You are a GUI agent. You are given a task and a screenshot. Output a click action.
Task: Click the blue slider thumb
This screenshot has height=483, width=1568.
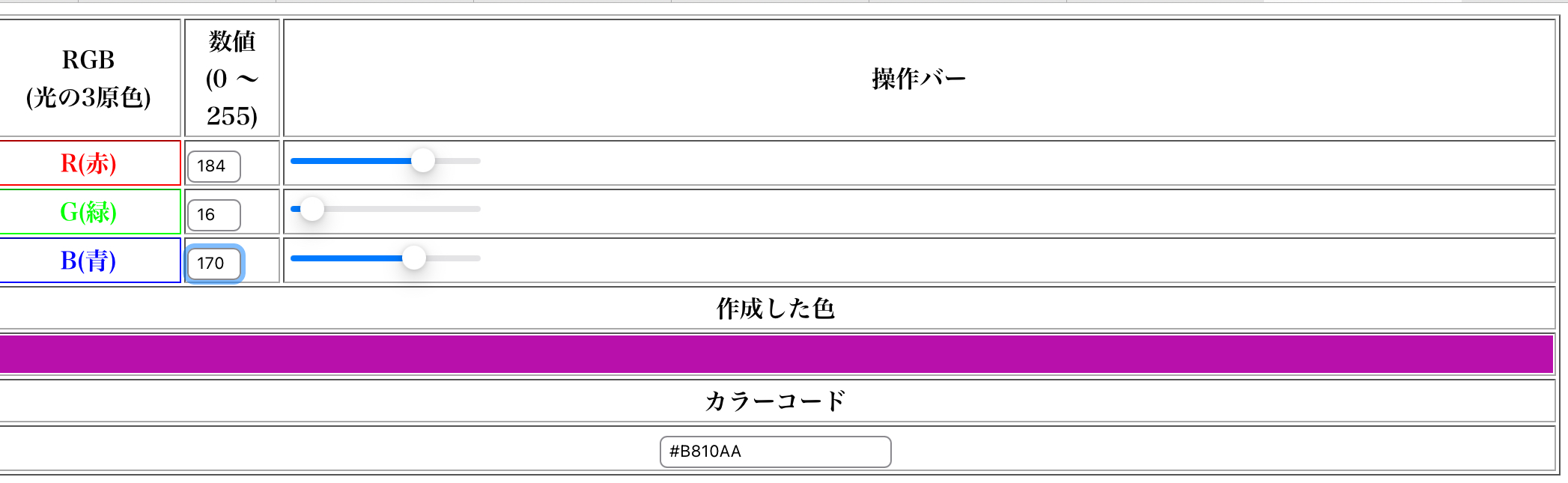point(413,258)
